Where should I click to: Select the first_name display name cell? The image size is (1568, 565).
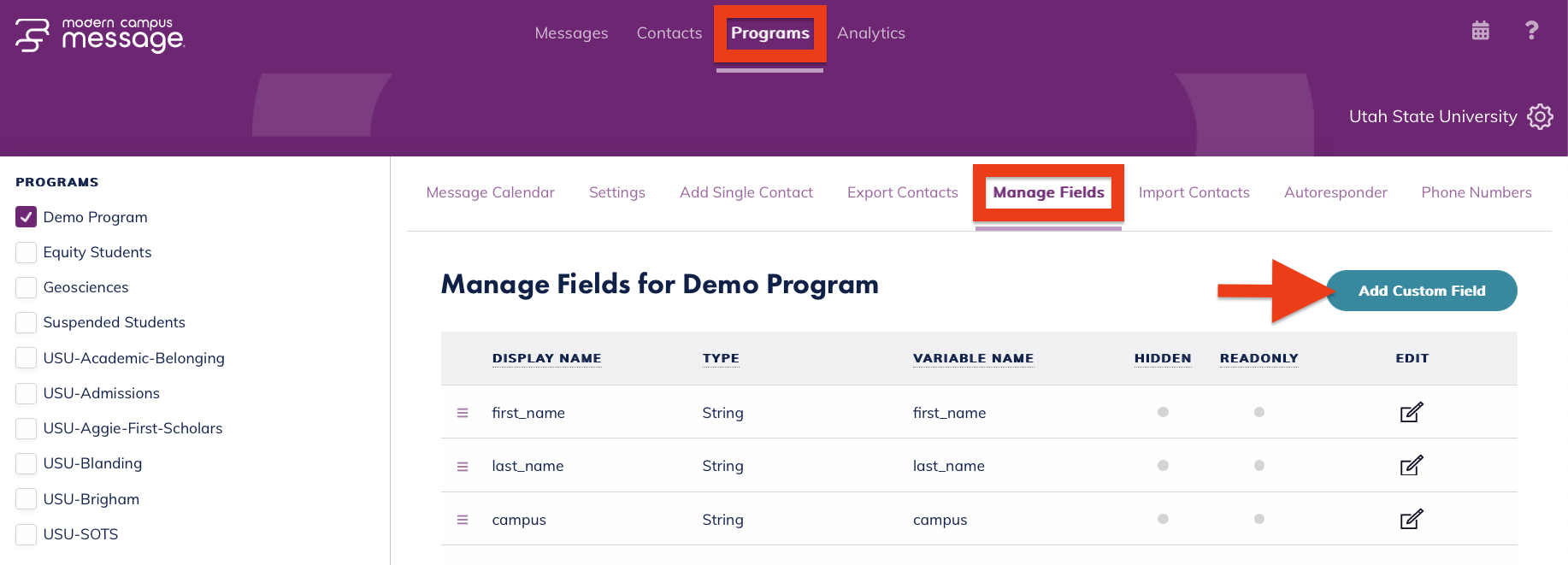coord(528,413)
